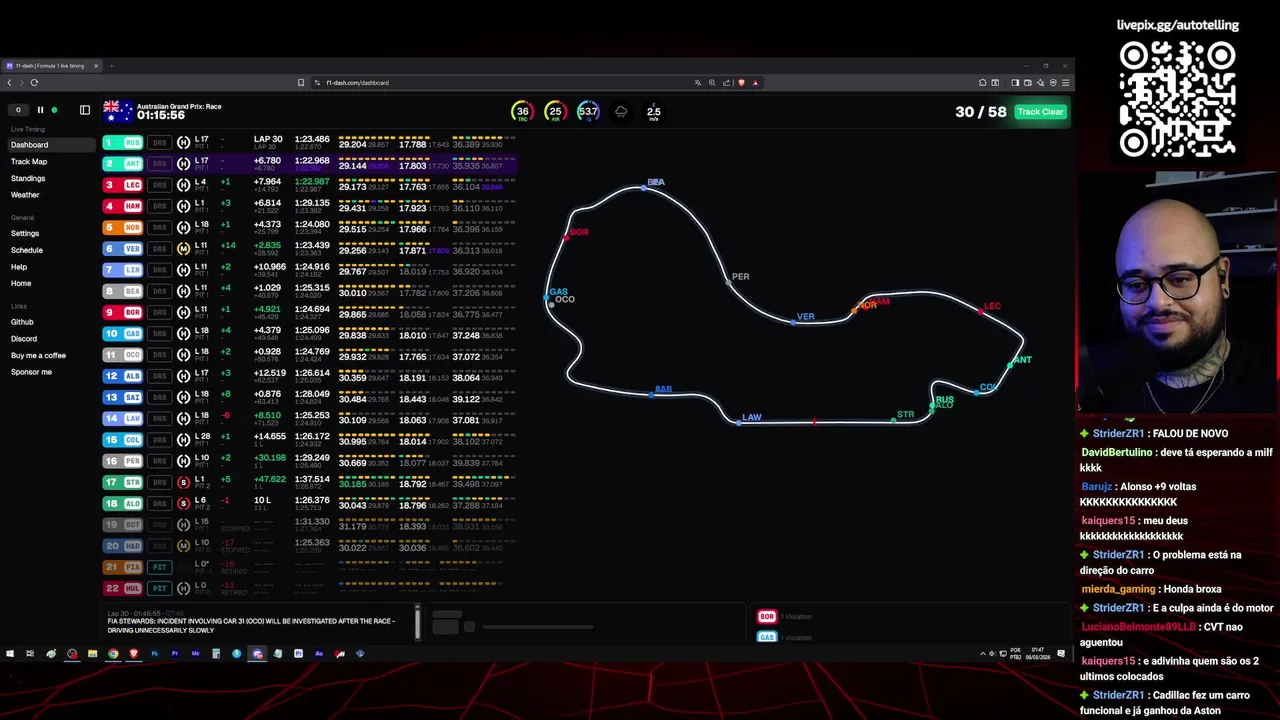The image size is (1280, 720).
Task: Click the DRS indicator in the LIN row
Action: pos(159,270)
